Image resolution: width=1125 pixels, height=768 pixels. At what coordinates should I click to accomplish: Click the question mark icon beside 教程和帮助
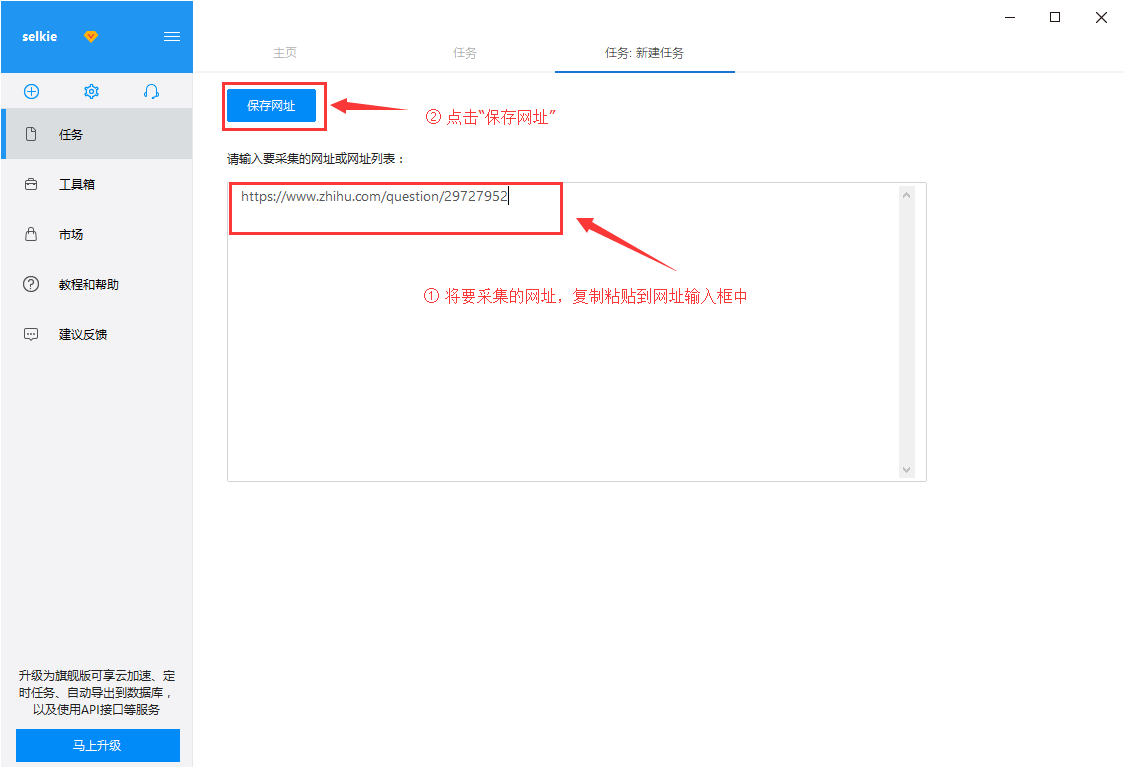click(x=31, y=284)
